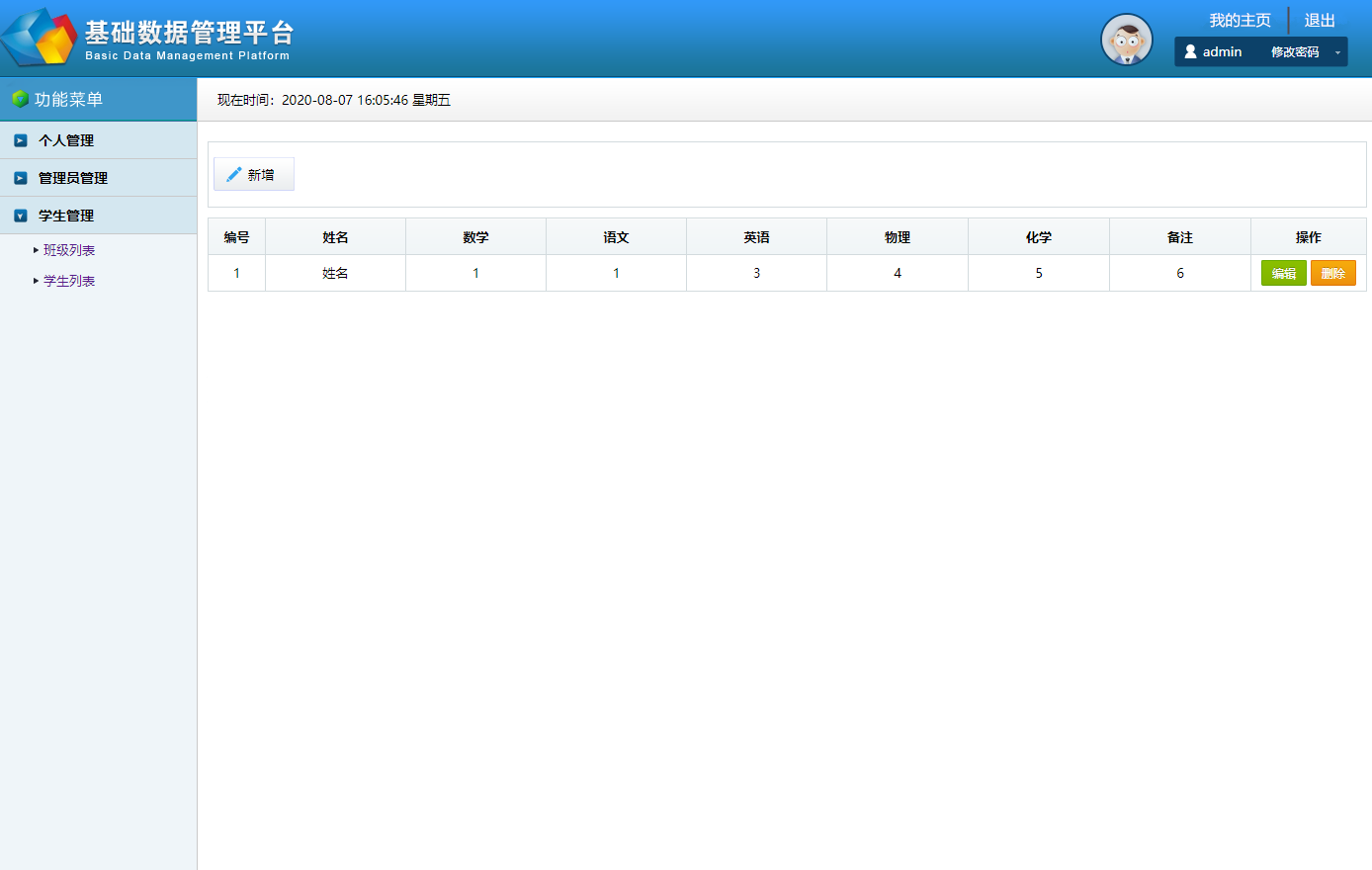This screenshot has height=870, width=1372.
Task: Click the down arrow icon beside 学生管理
Action: pos(20,215)
